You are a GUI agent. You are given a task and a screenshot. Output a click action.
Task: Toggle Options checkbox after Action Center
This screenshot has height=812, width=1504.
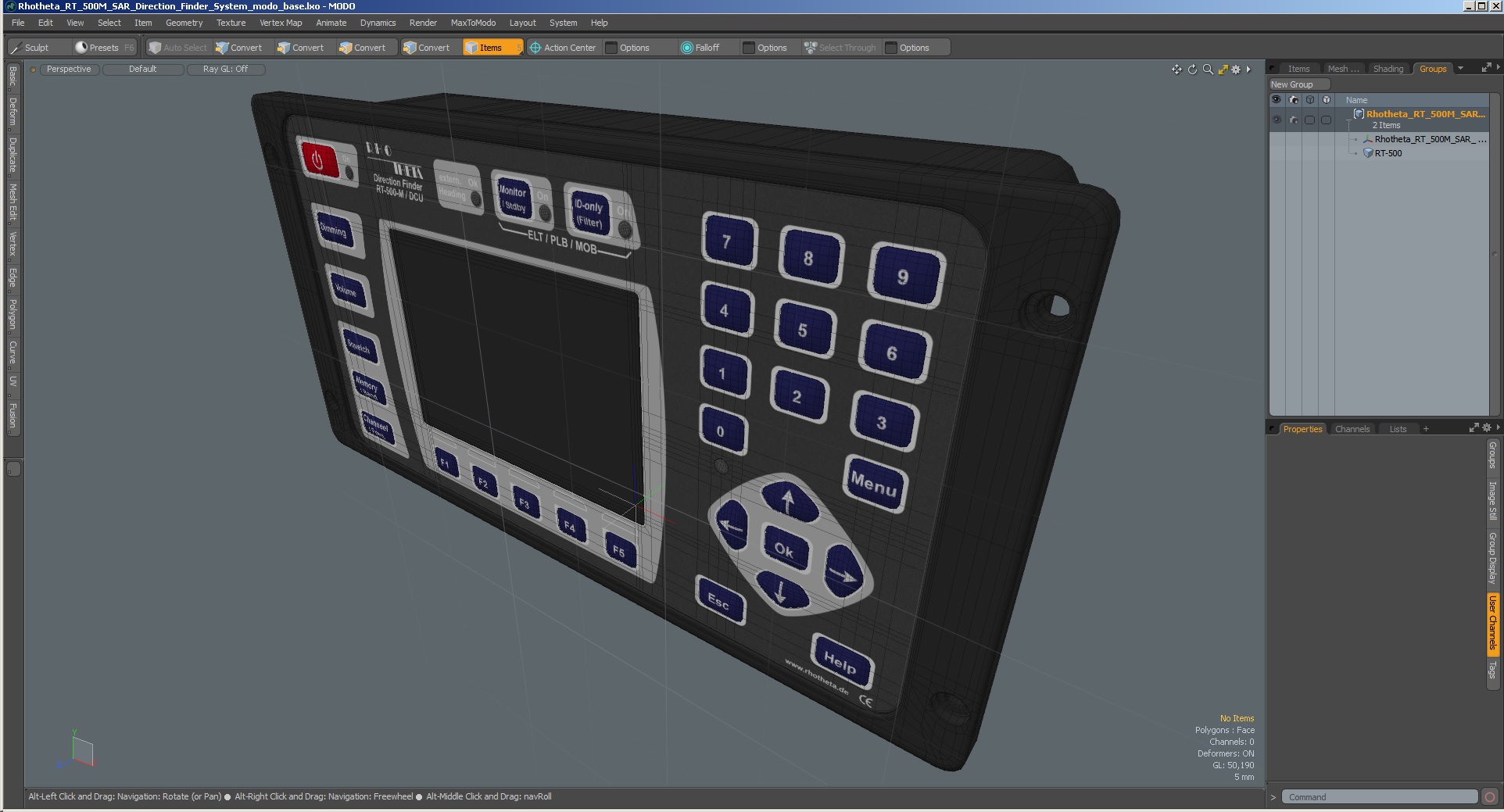tap(611, 48)
